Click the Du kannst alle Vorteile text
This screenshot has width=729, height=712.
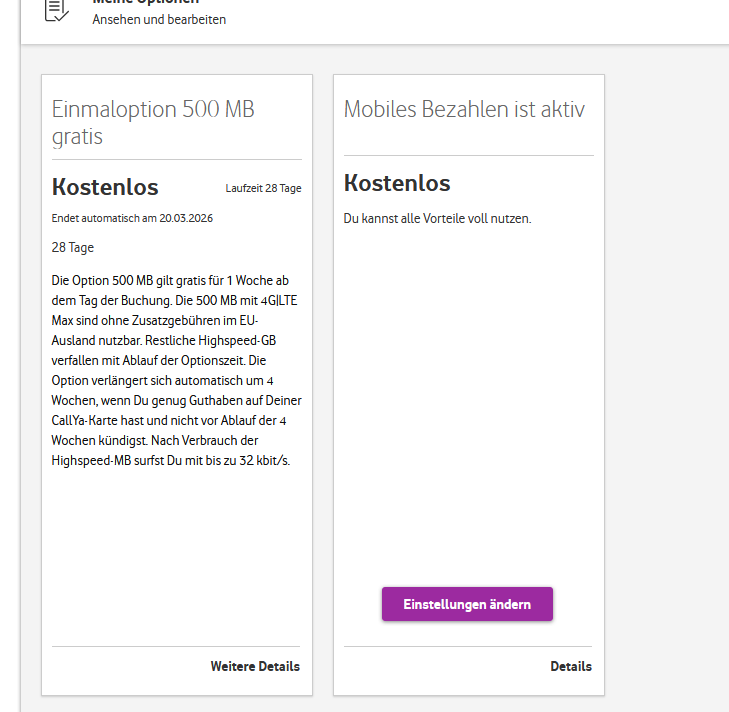(x=437, y=219)
